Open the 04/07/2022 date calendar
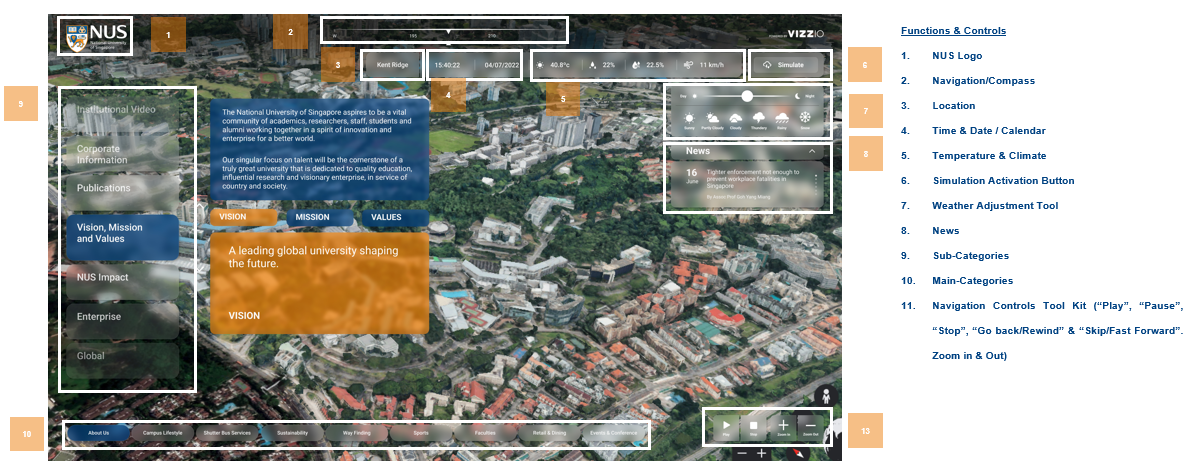Viewport: 1192px width, 469px height. 501,65
